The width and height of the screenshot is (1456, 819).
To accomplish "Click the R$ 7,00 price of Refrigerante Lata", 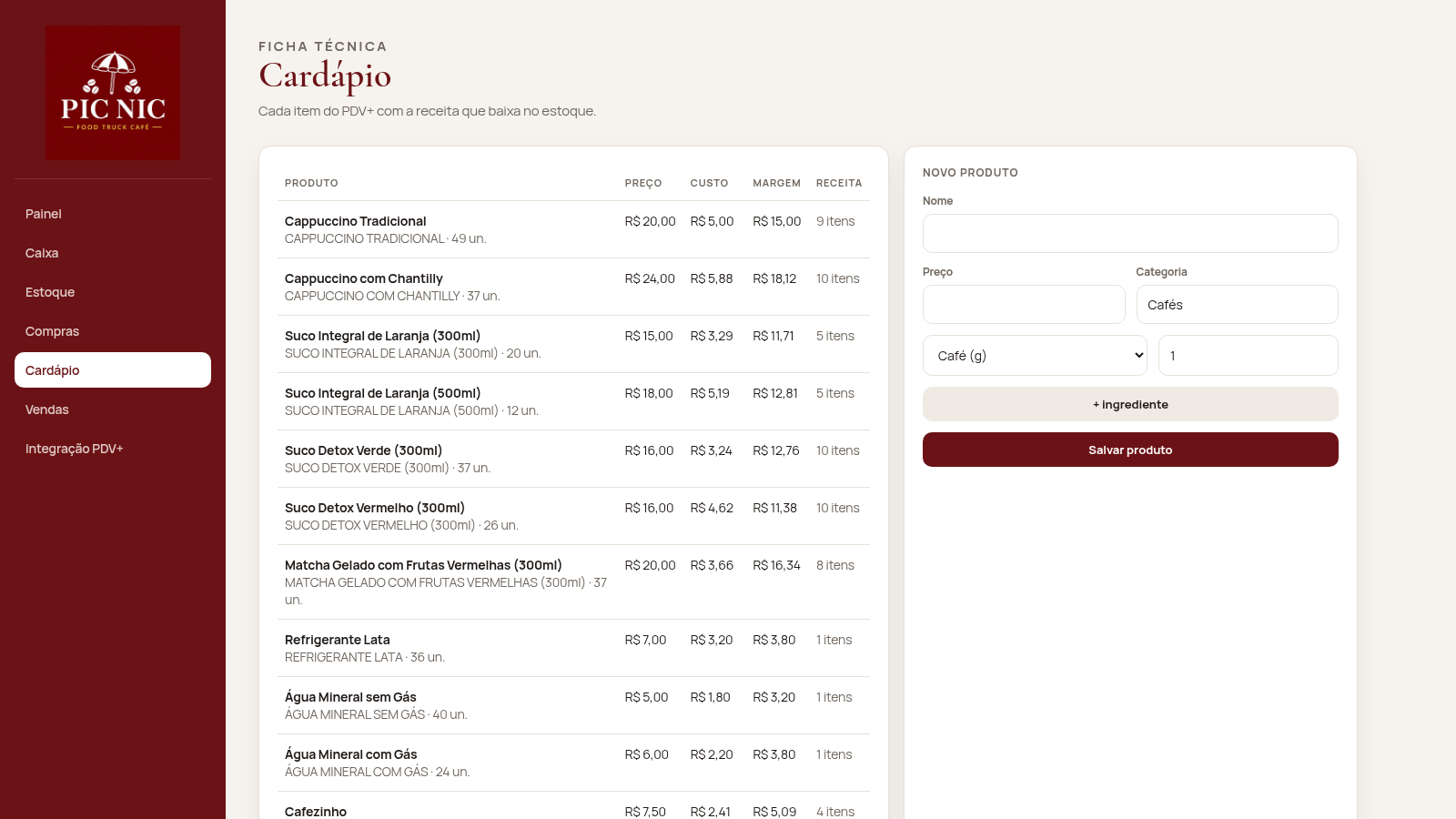I will 646,640.
